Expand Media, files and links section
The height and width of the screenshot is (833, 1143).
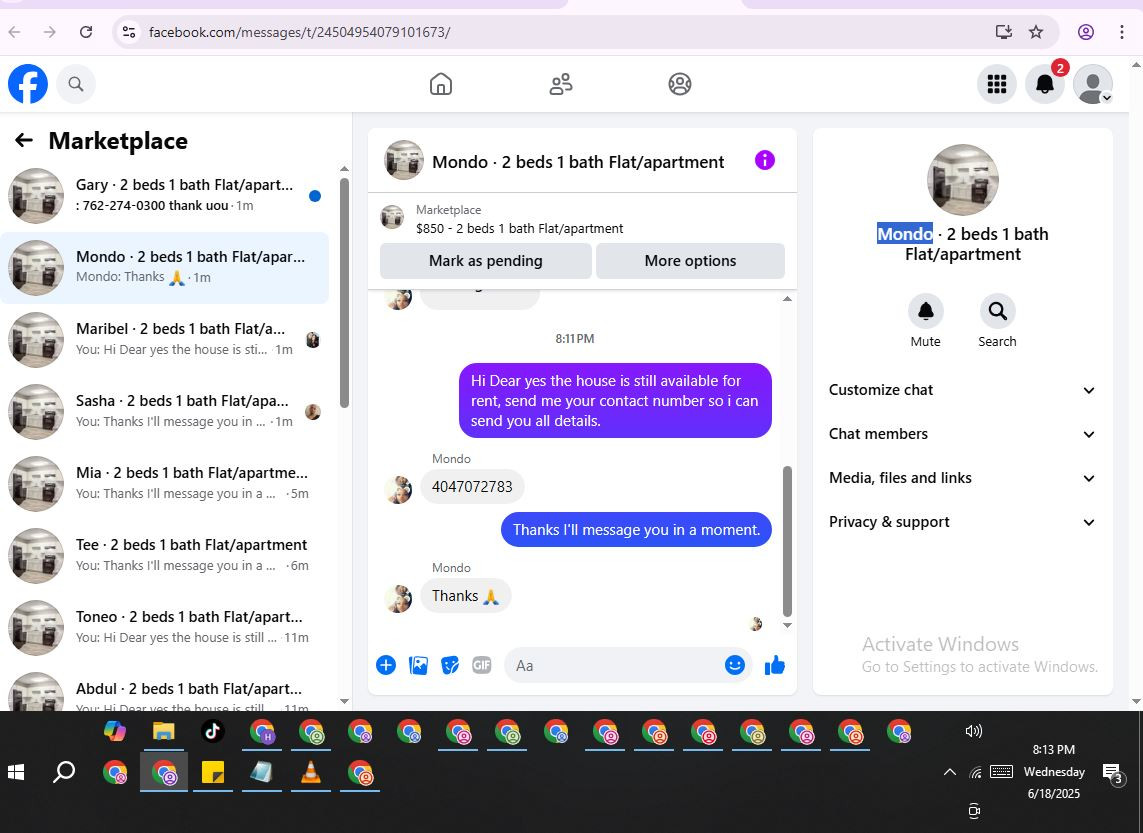click(962, 477)
